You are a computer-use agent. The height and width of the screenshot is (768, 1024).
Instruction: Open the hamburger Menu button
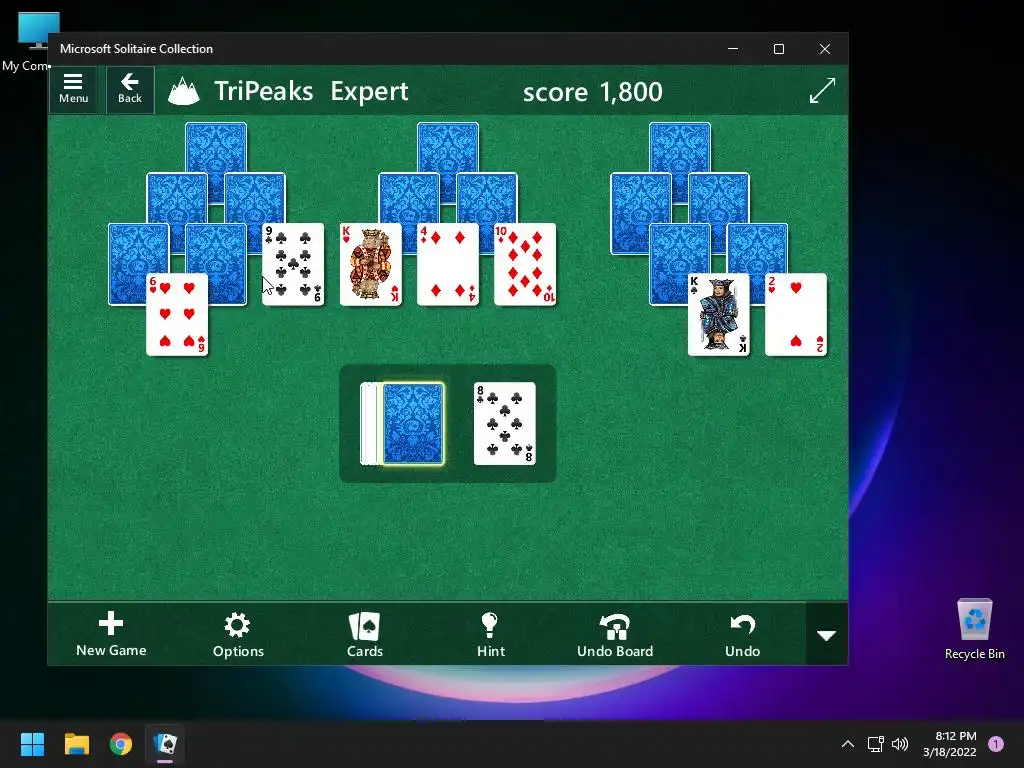pos(73,89)
